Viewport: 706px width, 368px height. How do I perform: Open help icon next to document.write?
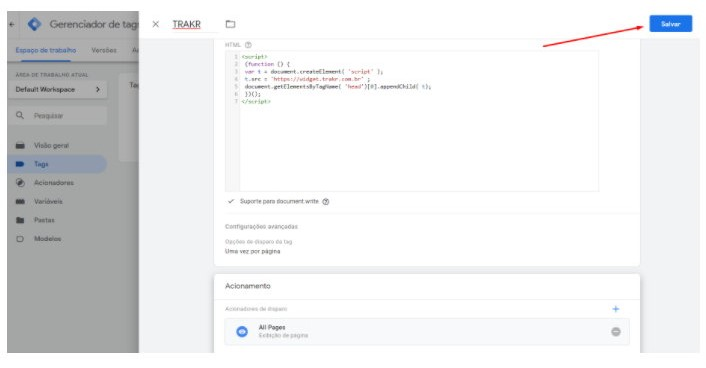coord(326,202)
